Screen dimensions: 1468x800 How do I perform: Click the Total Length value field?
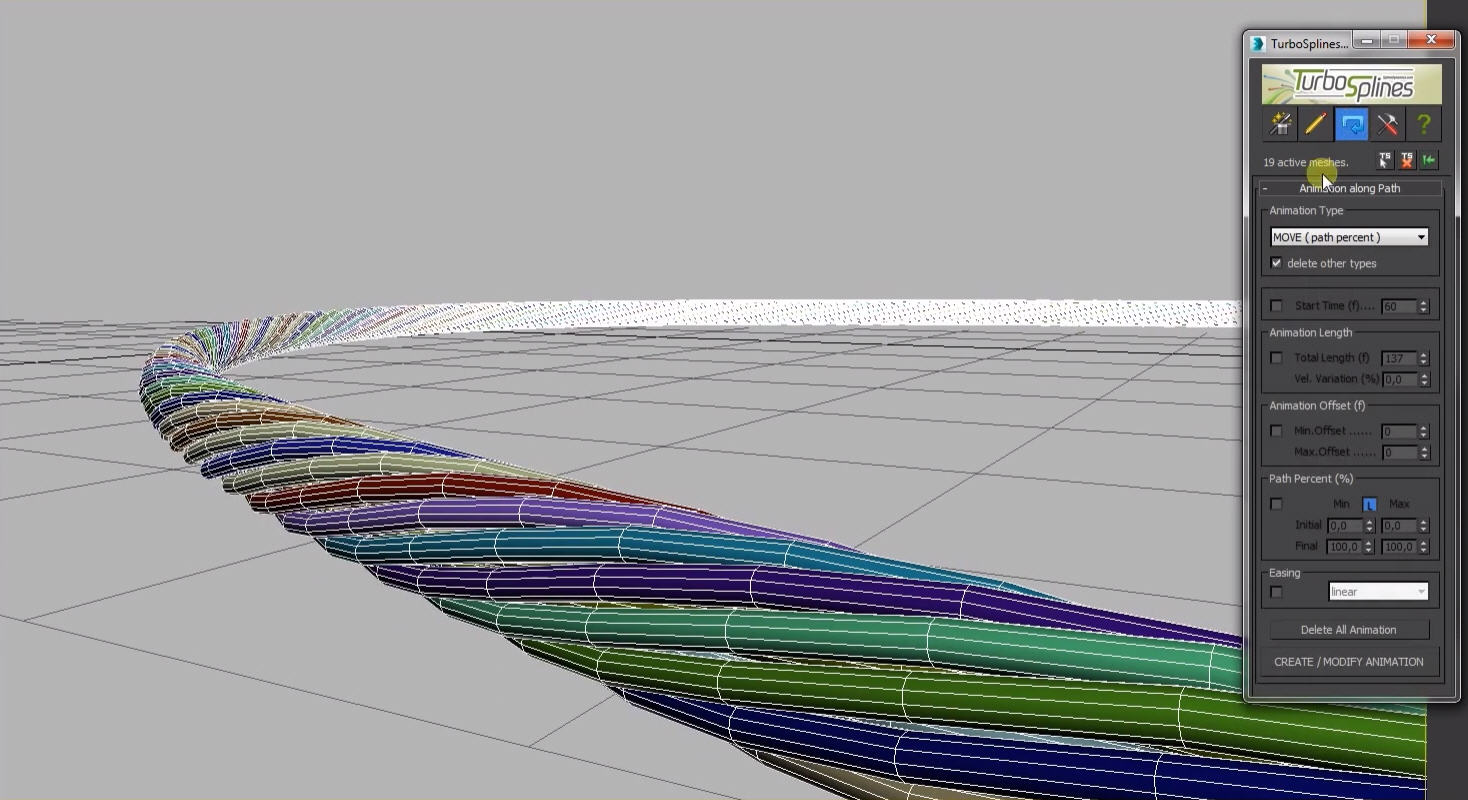(x=1399, y=358)
